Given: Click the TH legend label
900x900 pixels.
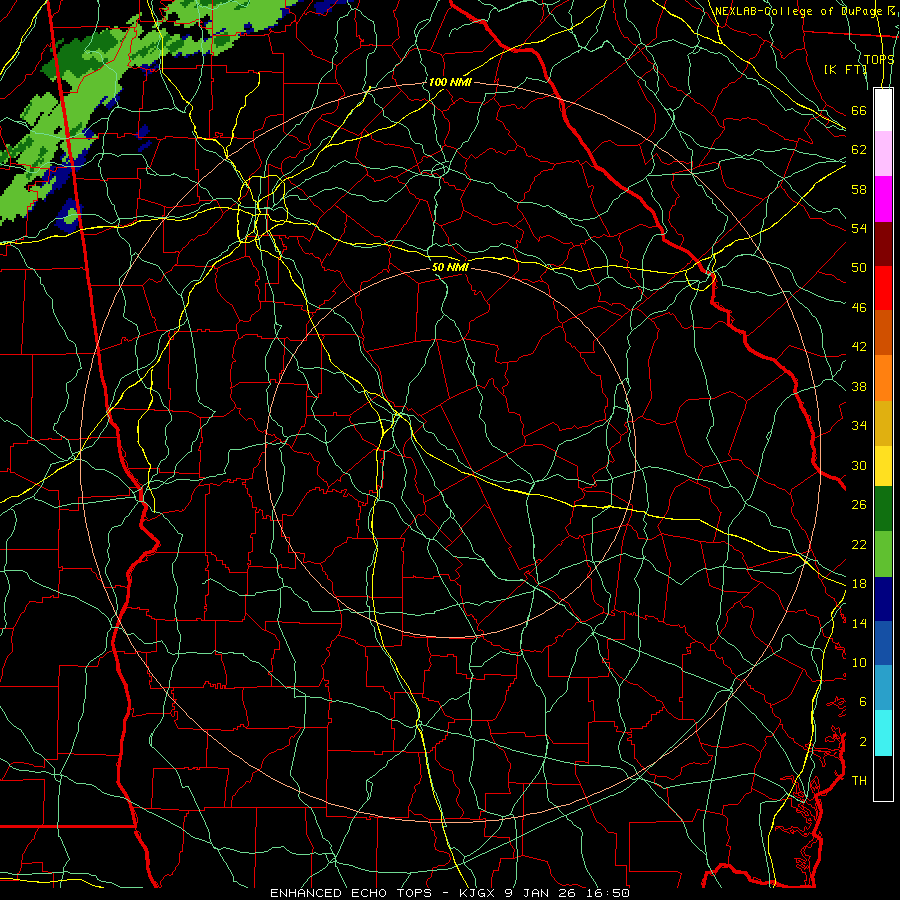Looking at the screenshot, I should [859, 781].
